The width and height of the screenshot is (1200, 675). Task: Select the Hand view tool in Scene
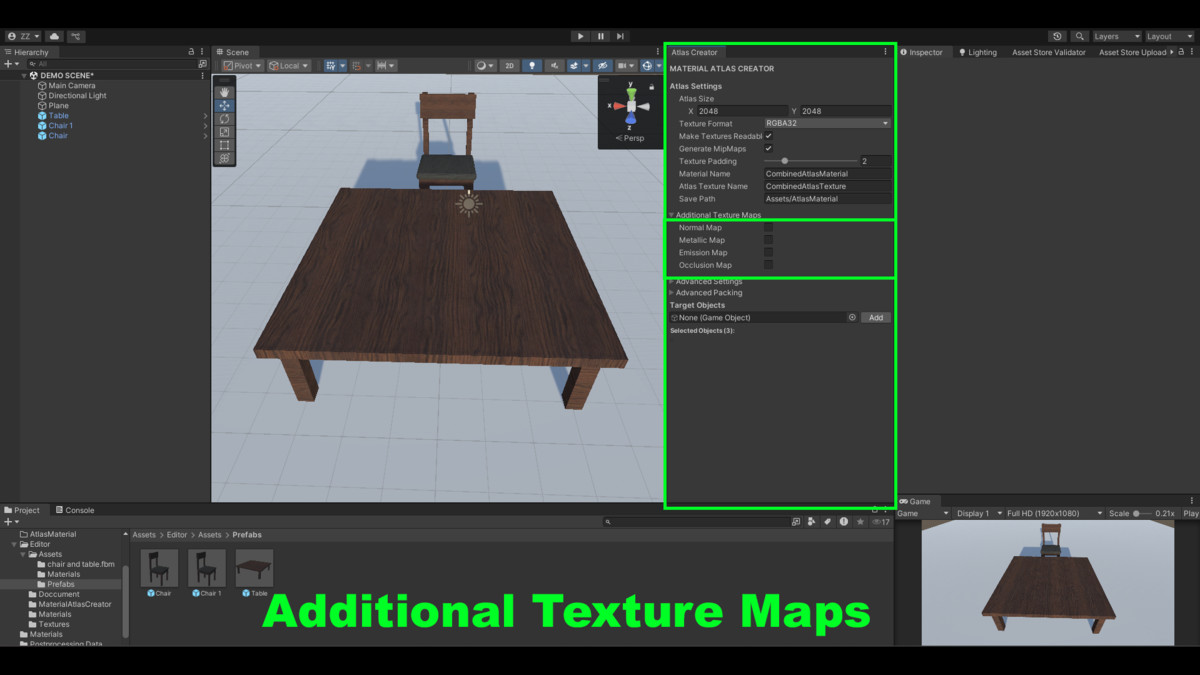coord(224,93)
